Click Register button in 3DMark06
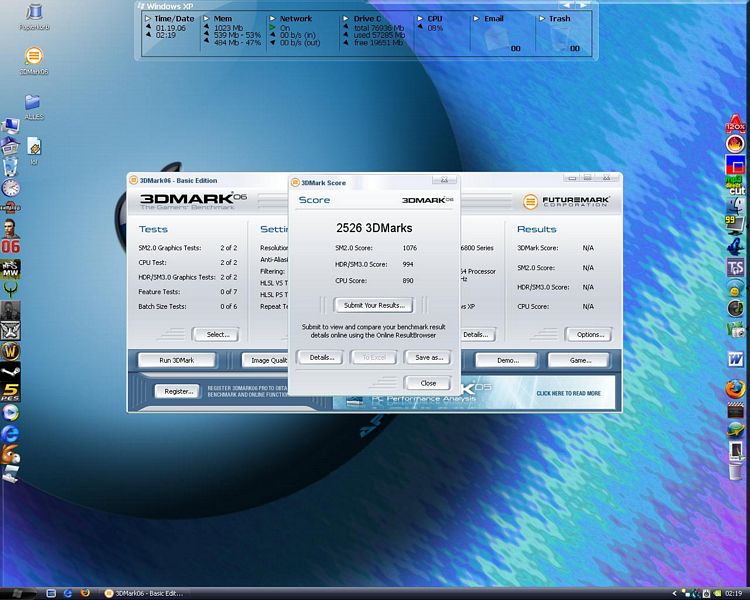 [x=177, y=391]
